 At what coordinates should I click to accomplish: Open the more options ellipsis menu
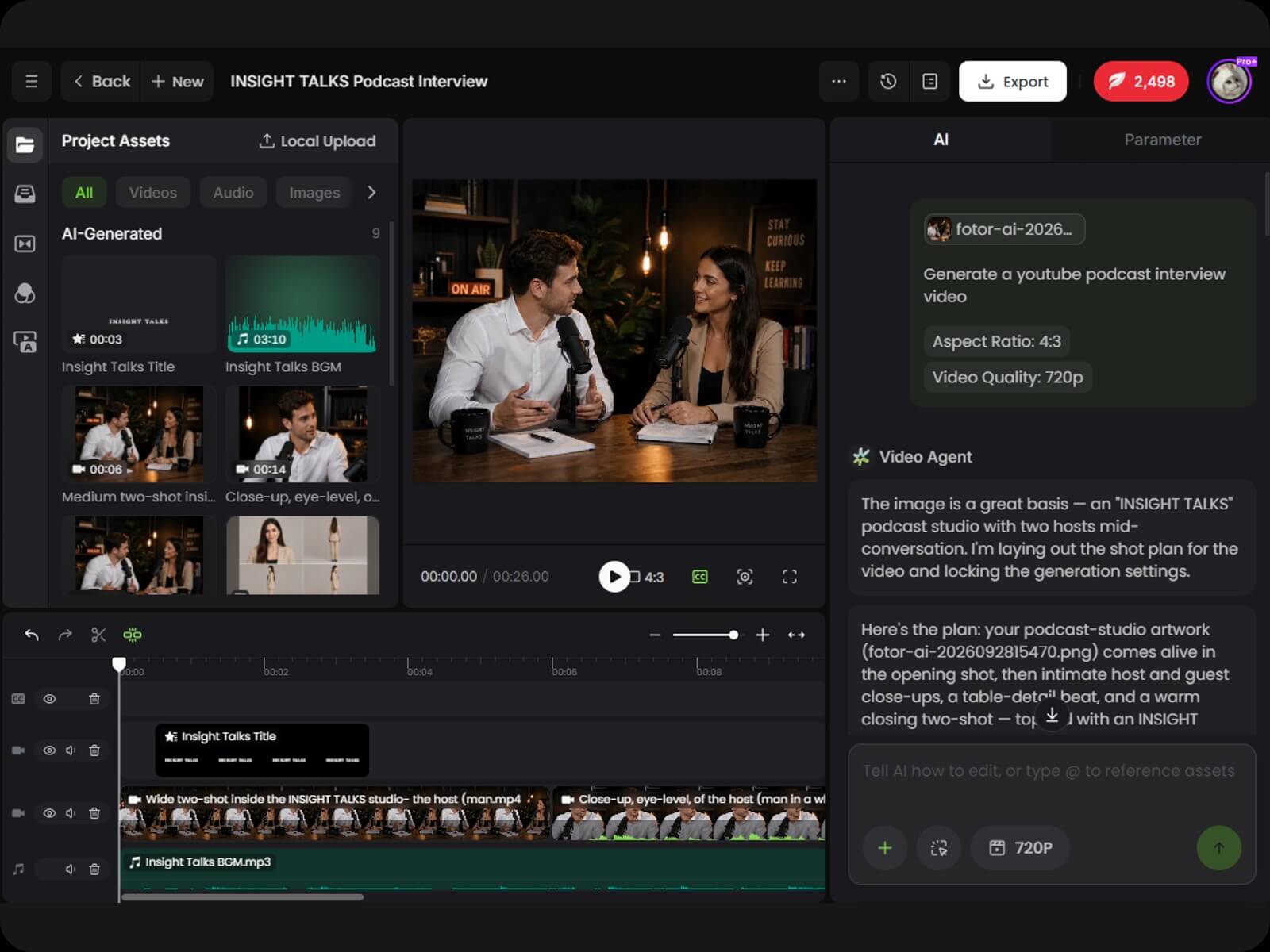(839, 81)
